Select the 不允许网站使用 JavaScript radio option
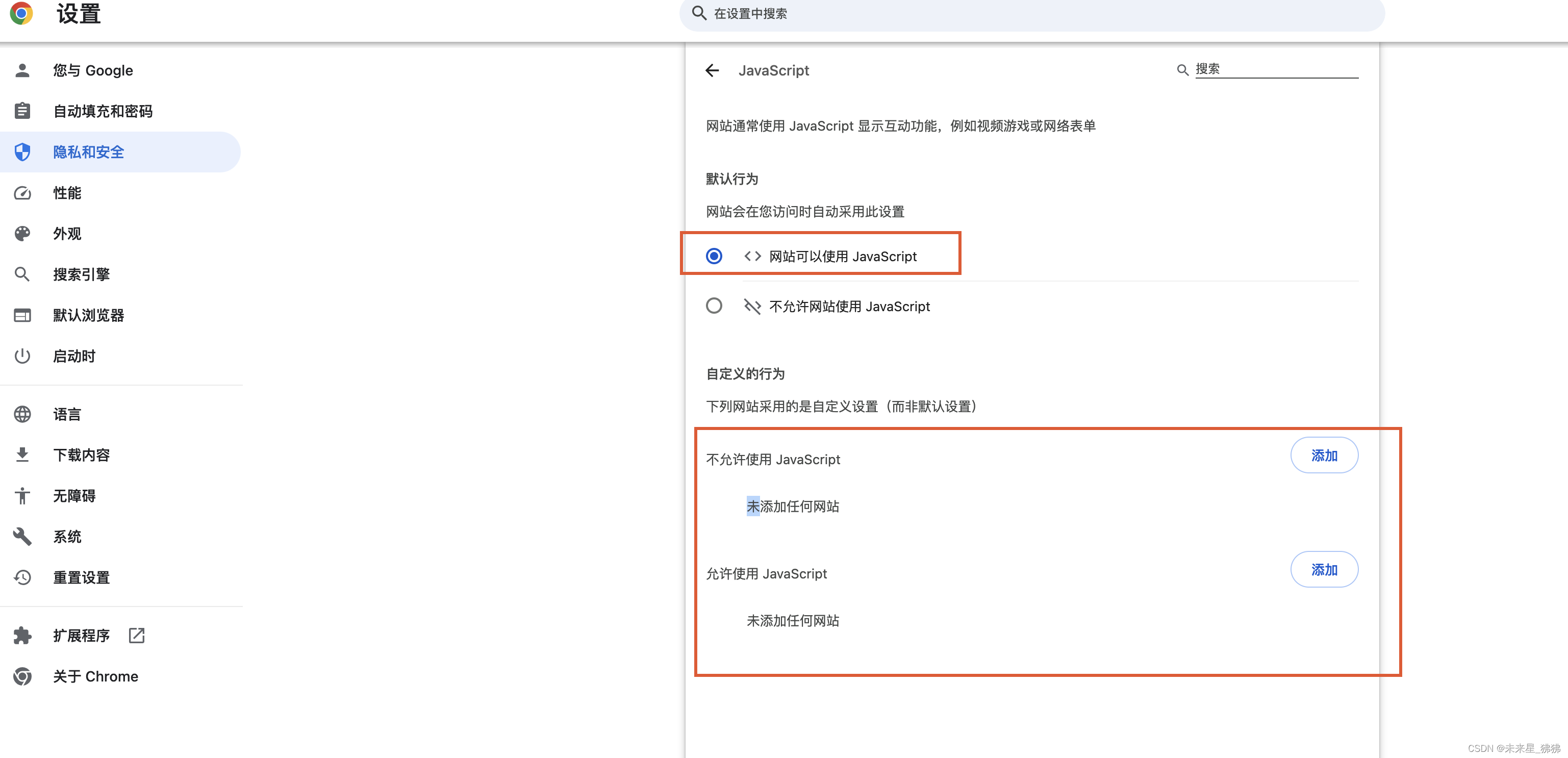Image resolution: width=1568 pixels, height=758 pixels. [714, 306]
